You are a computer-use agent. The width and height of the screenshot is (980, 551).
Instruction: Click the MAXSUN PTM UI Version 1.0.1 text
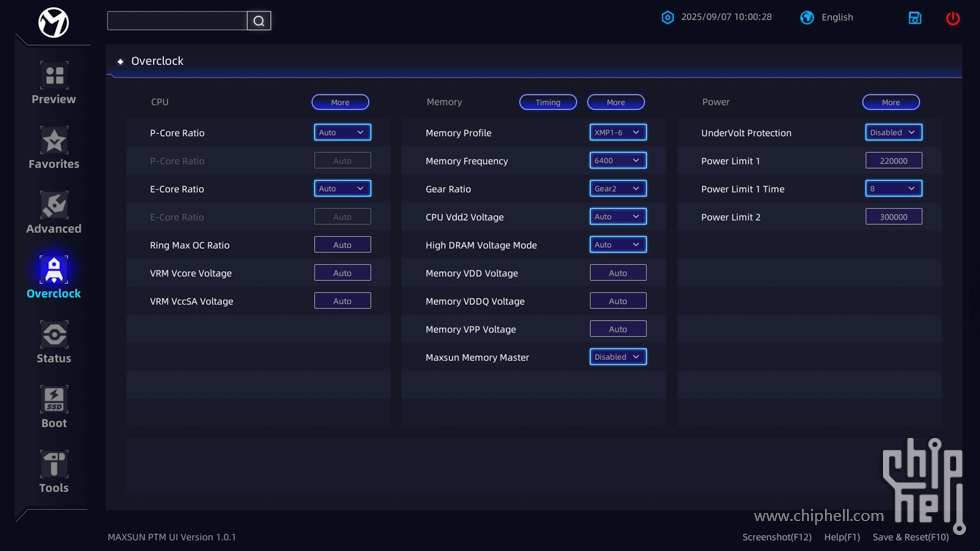pos(172,537)
